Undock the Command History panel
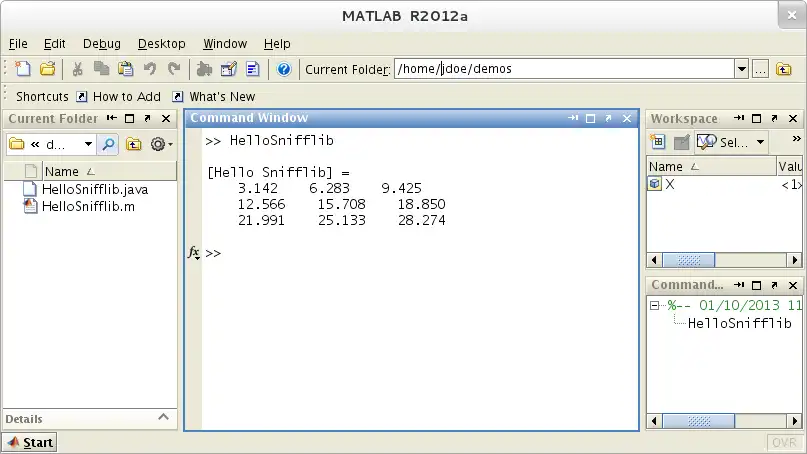The image size is (807, 454). coord(775,285)
